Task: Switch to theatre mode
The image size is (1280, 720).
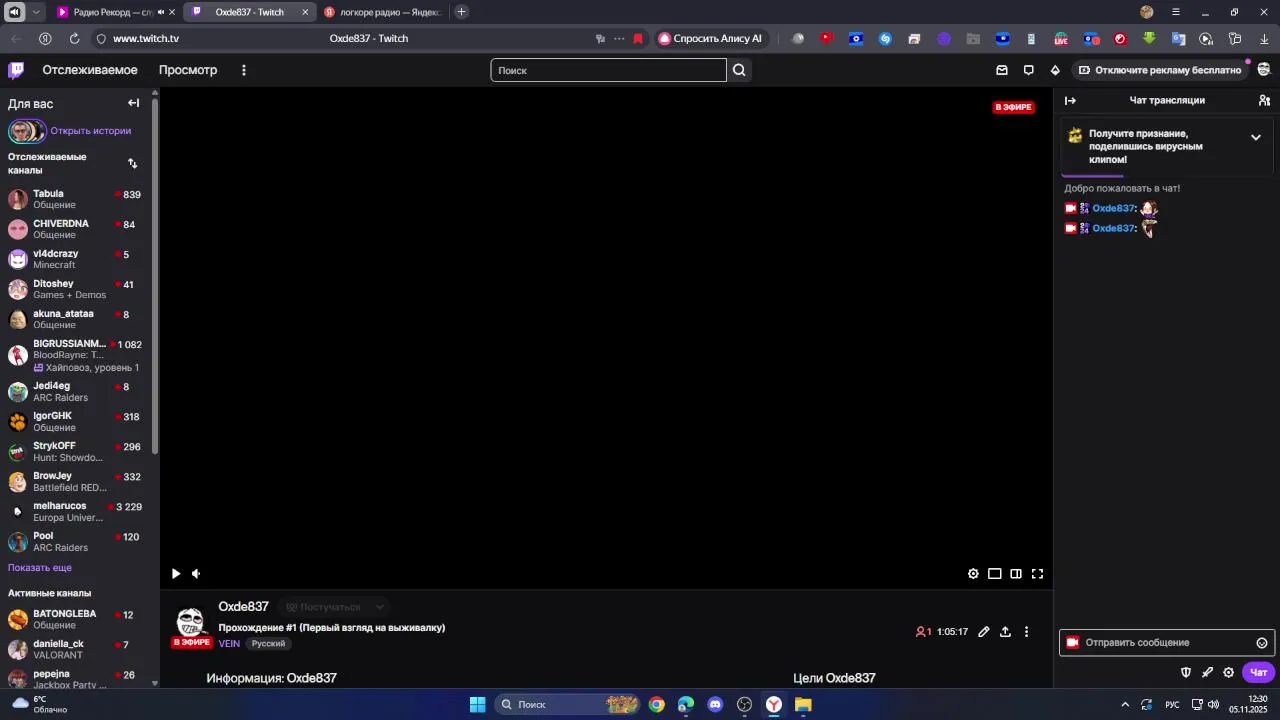Action: (x=995, y=574)
